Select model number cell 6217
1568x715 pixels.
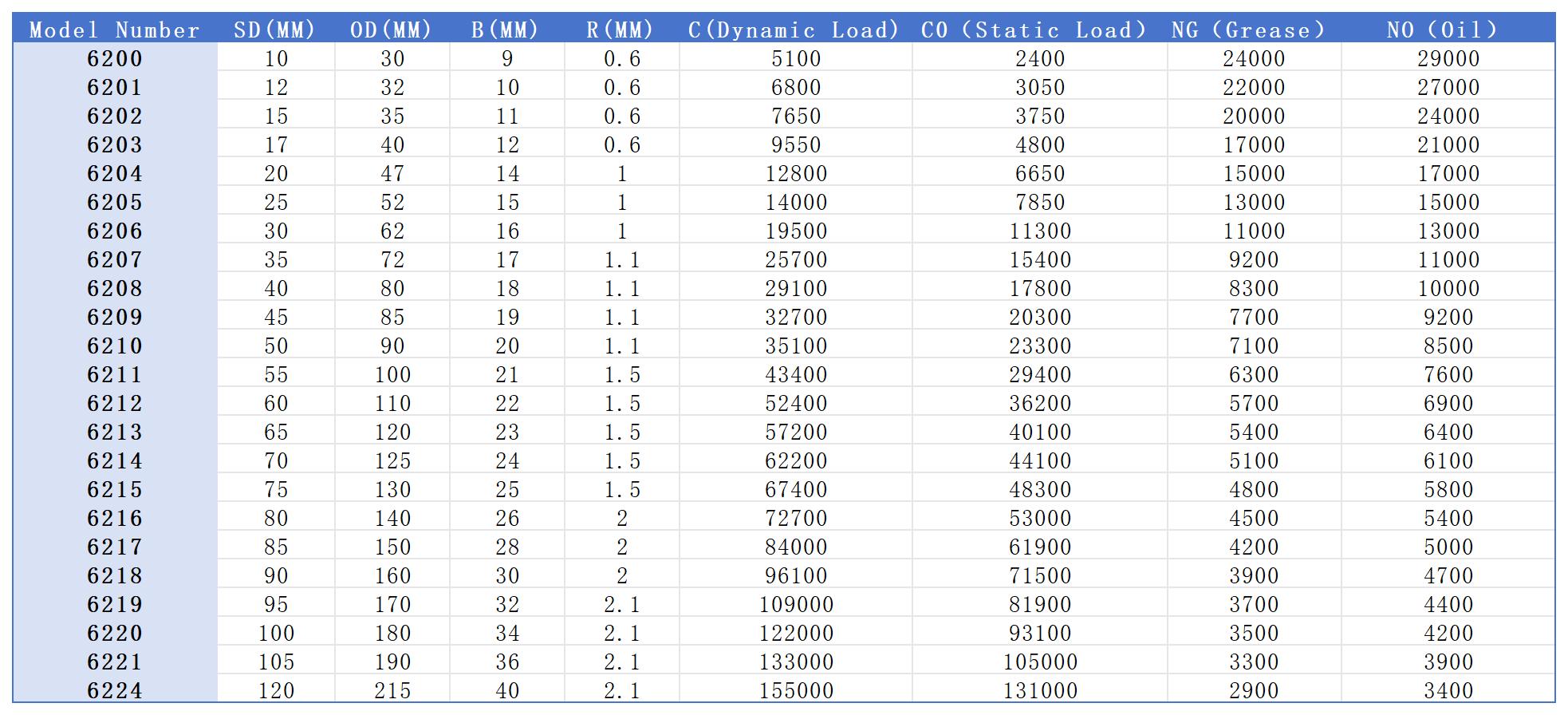click(x=115, y=547)
